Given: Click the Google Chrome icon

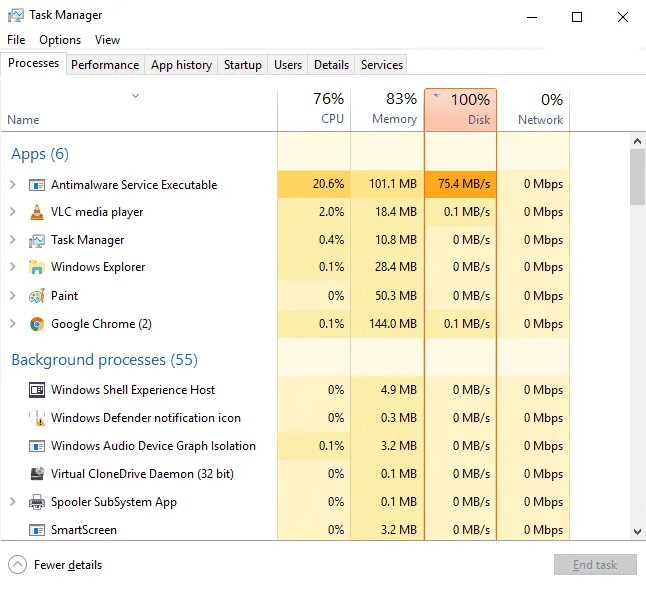Looking at the screenshot, I should click(37, 324).
